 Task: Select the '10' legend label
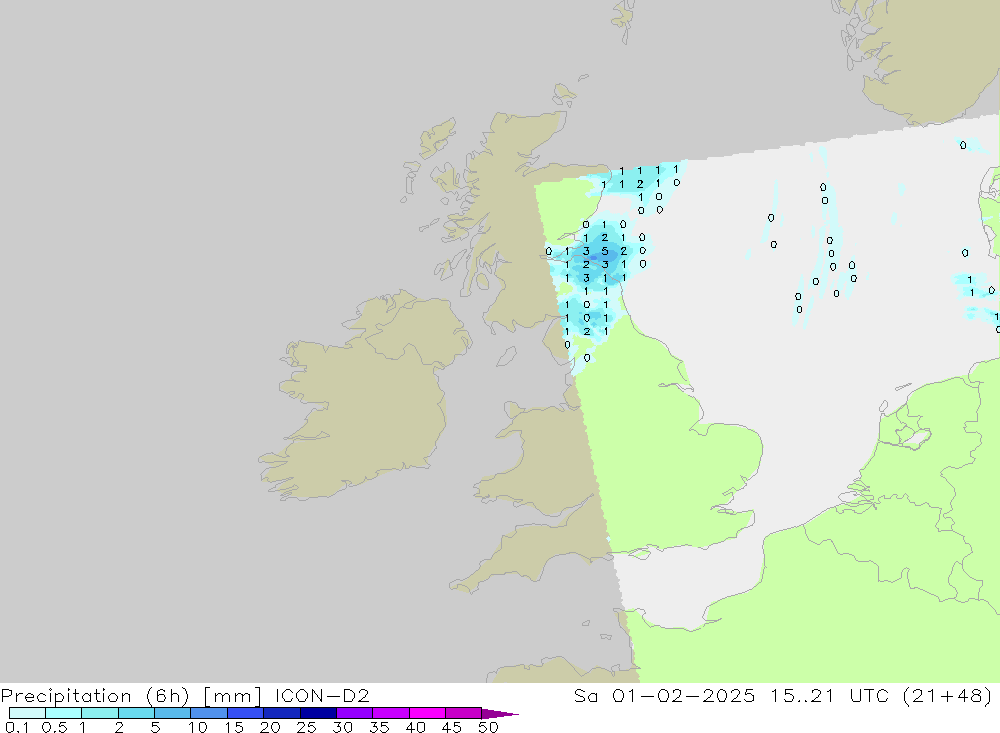tap(197, 727)
